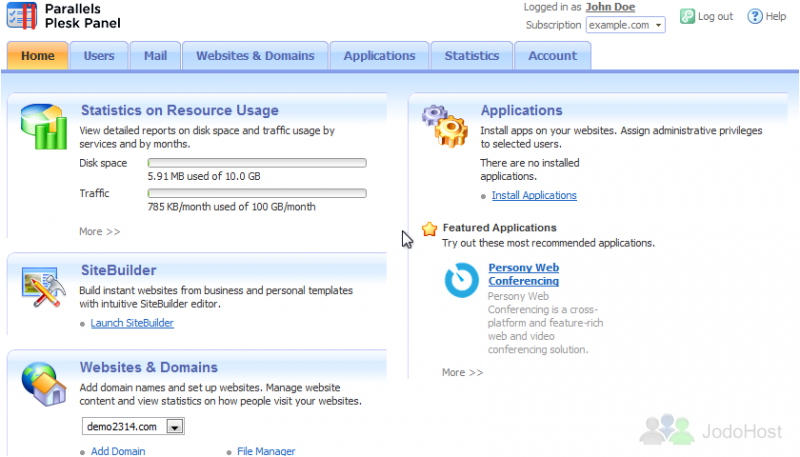Switch to the Websites & Domains tab
The height and width of the screenshot is (457, 800).
click(x=255, y=56)
